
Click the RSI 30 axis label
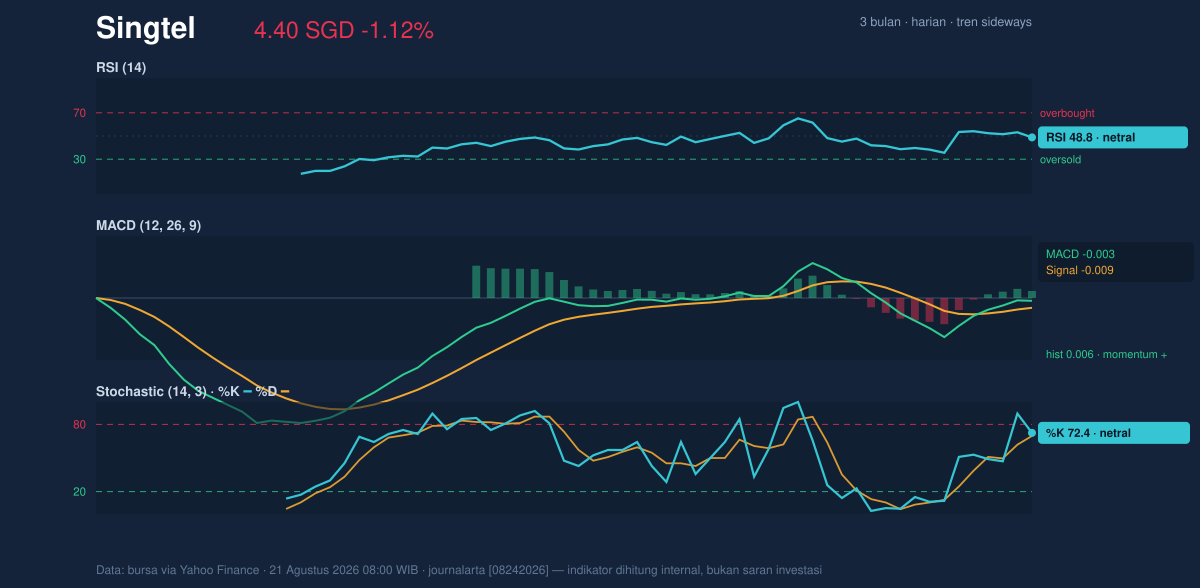point(79,159)
